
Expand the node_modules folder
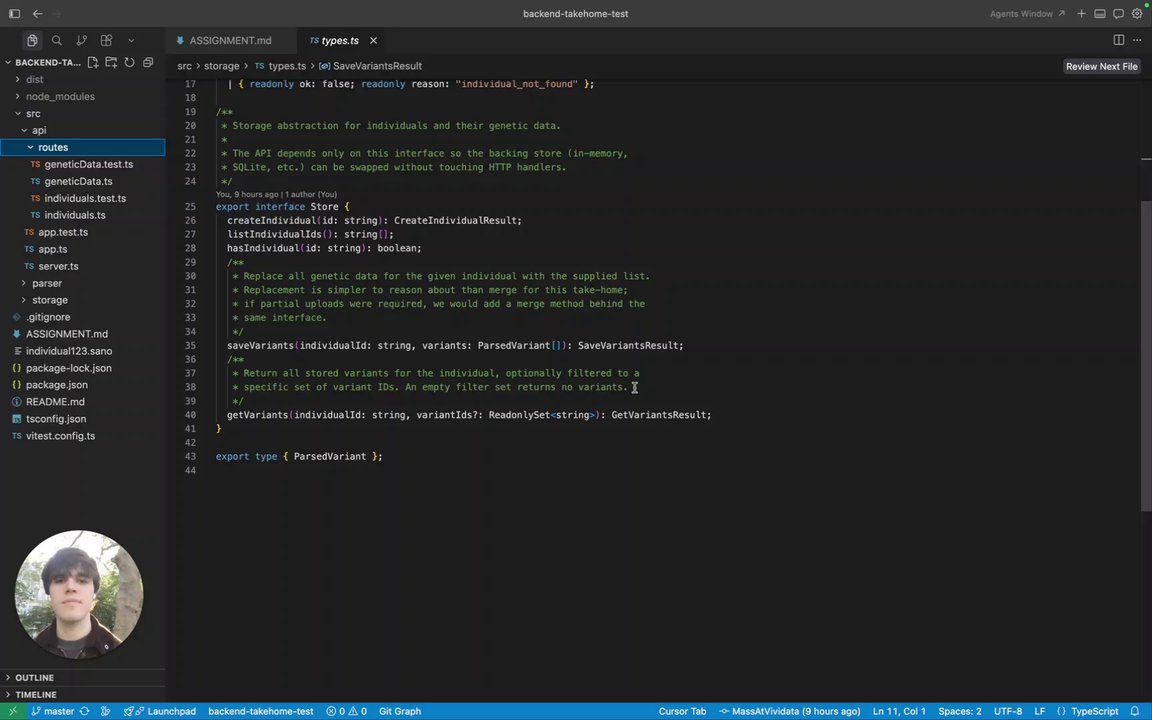60,96
